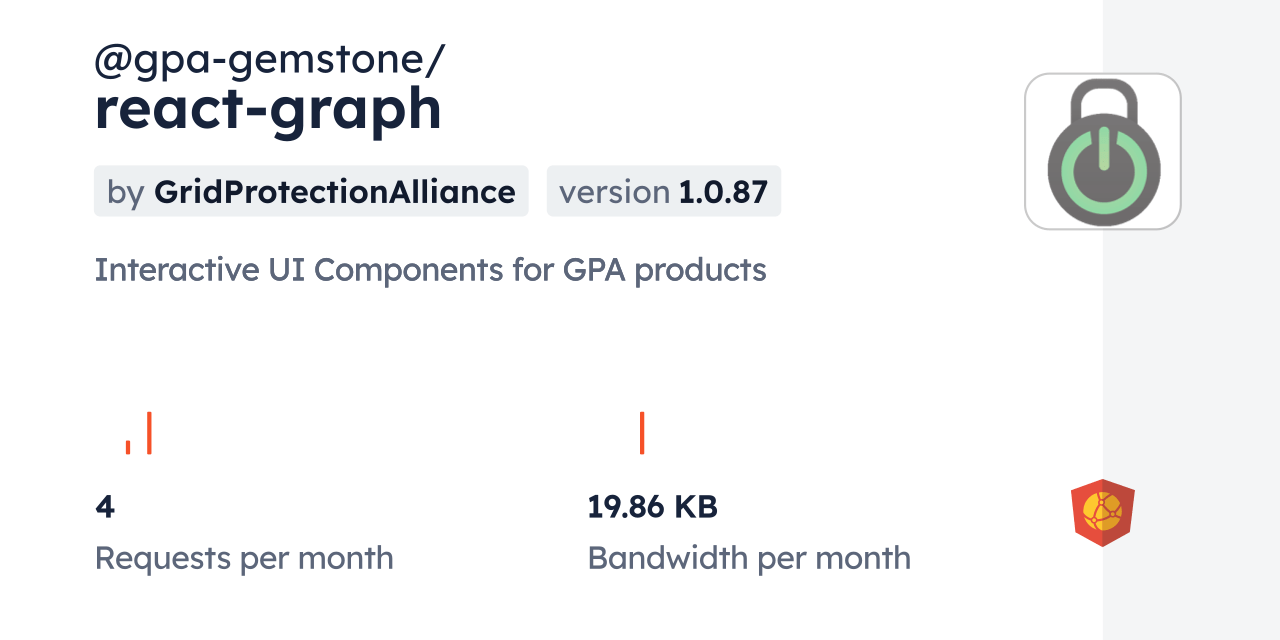Click the 19.86 KB bandwidth value

tap(653, 507)
